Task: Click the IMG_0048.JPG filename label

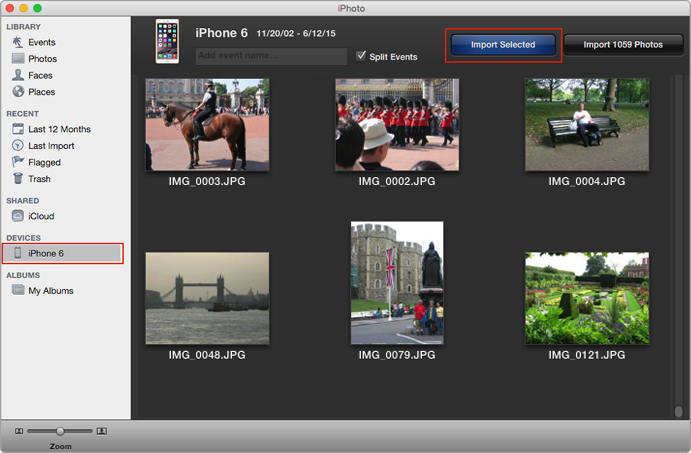Action: point(207,355)
